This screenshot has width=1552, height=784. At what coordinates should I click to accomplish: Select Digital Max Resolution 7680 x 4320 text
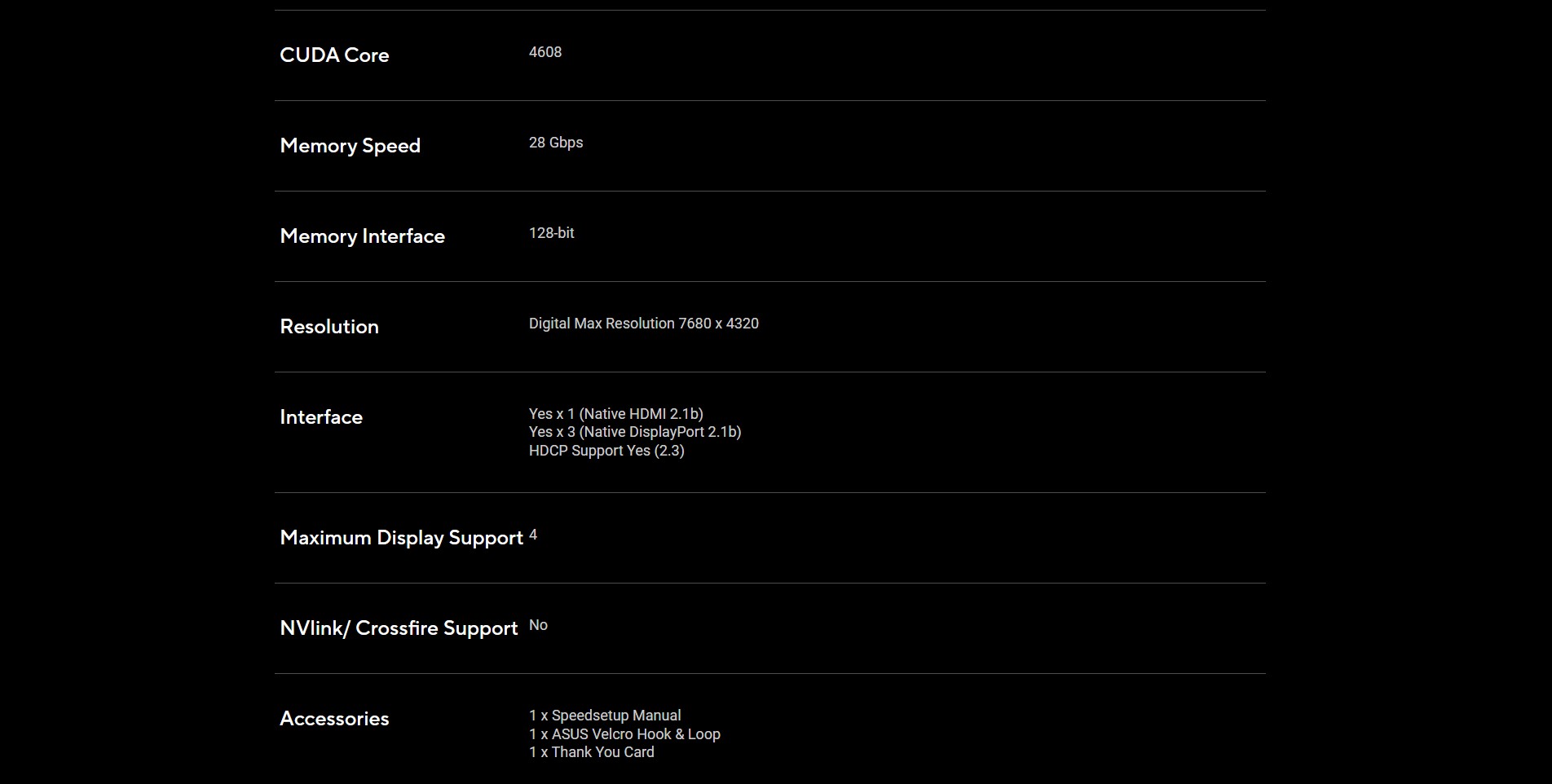point(644,324)
